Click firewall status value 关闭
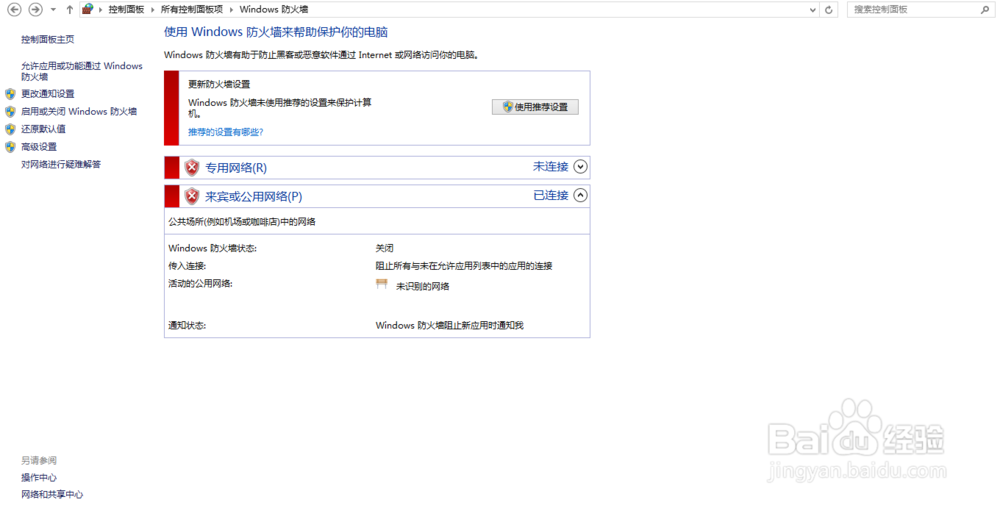 tap(385, 249)
